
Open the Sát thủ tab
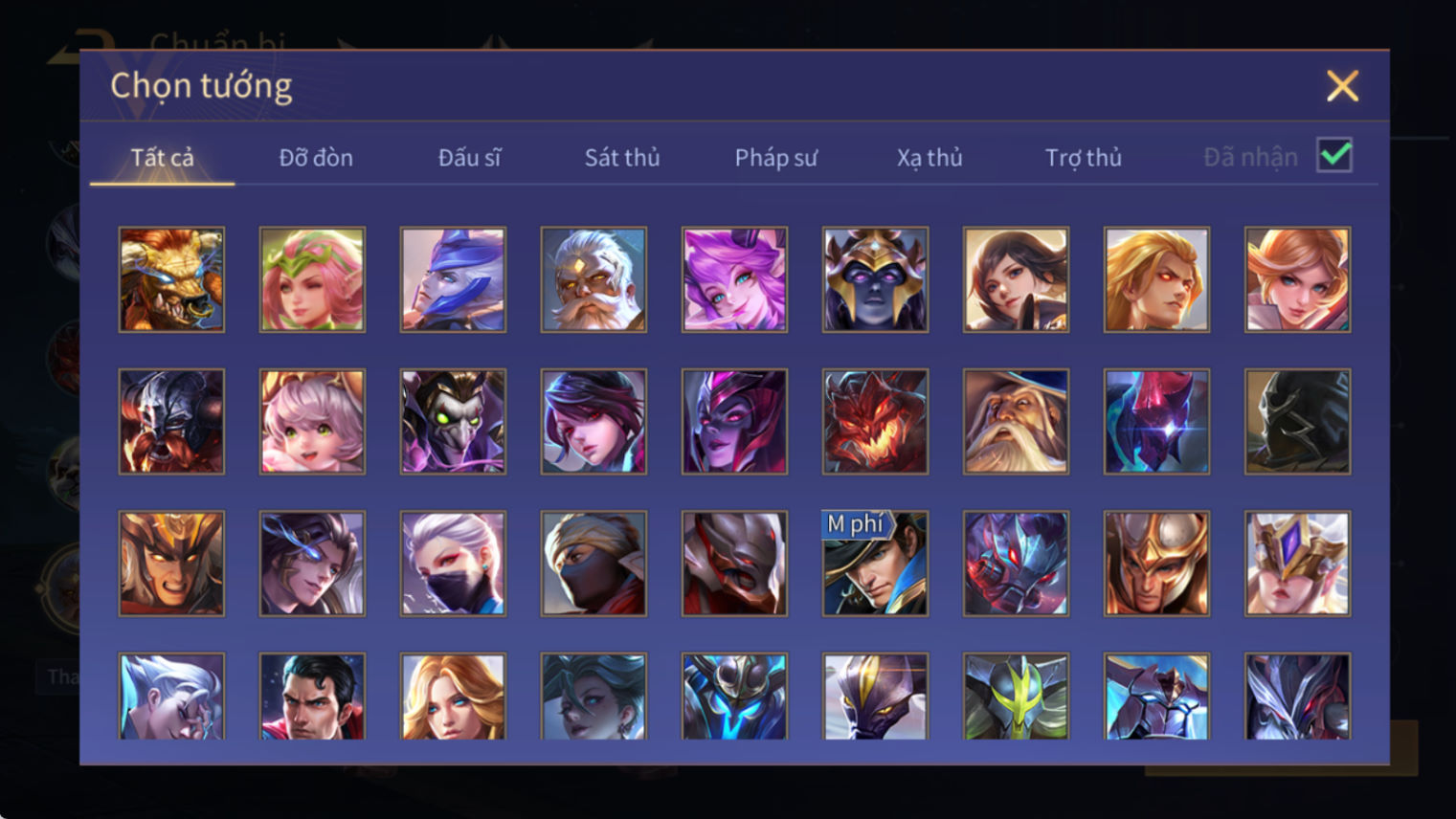tap(622, 158)
